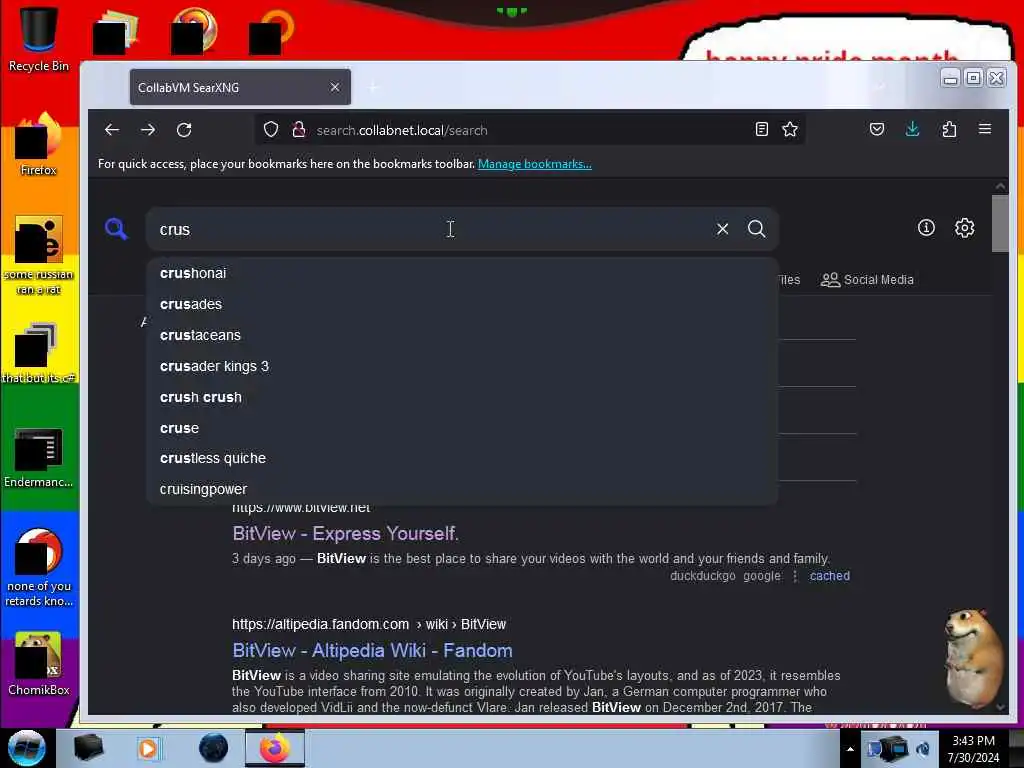The height and width of the screenshot is (768, 1024).
Task: Open SearXNG preferences gear
Action: click(x=965, y=228)
